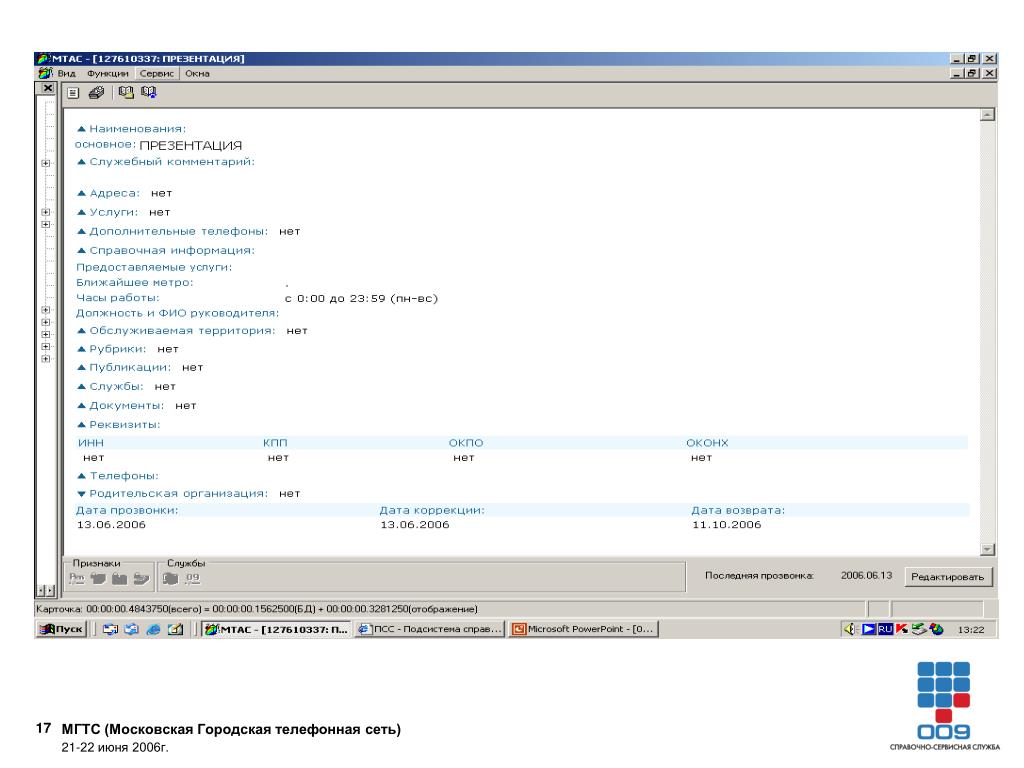Toggle the Службы section triangle in card
1024x768 pixels.
pyautogui.click(x=82, y=387)
